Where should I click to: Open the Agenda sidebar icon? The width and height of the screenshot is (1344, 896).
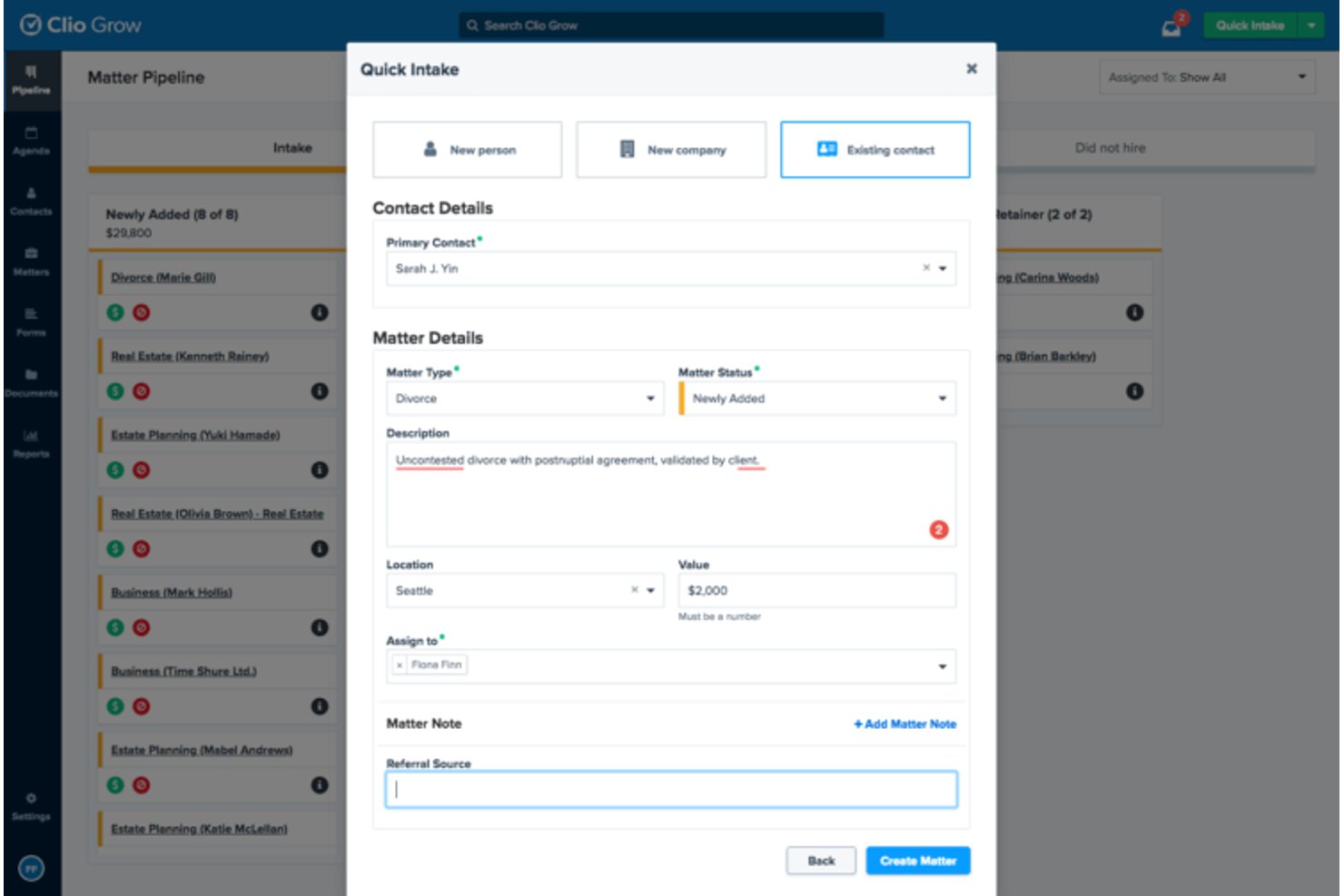(x=31, y=140)
